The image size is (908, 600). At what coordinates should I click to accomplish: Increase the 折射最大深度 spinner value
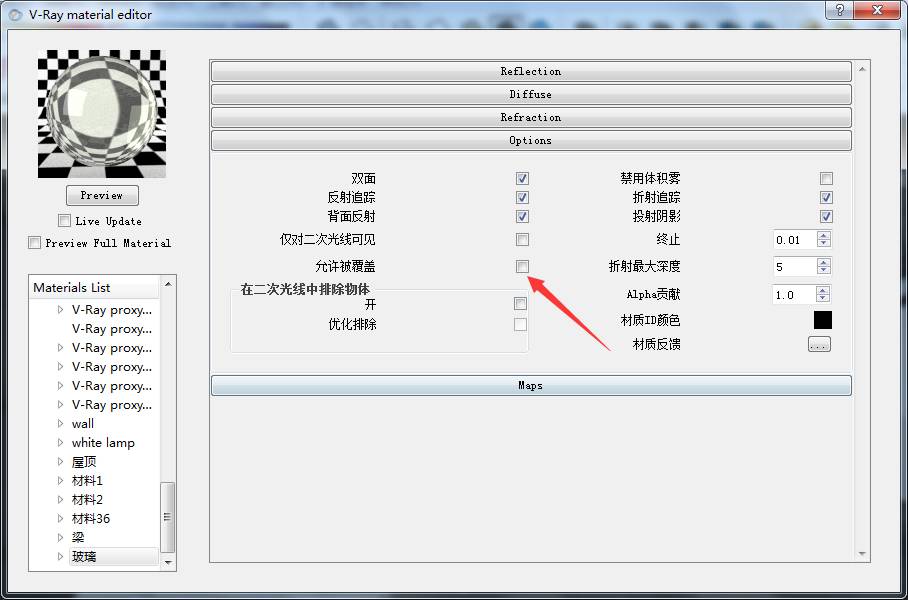823,263
